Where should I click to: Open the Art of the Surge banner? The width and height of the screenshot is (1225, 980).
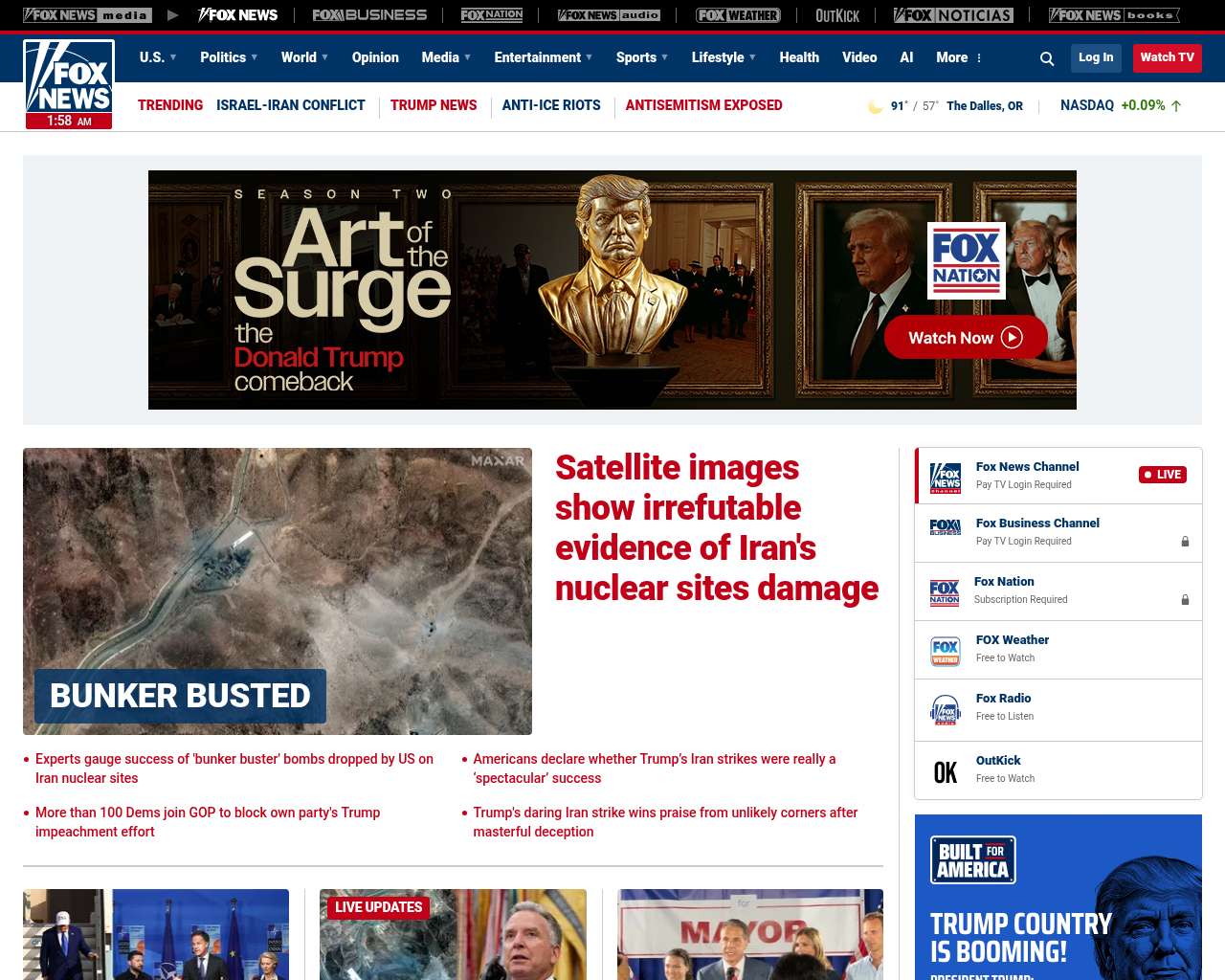612,290
